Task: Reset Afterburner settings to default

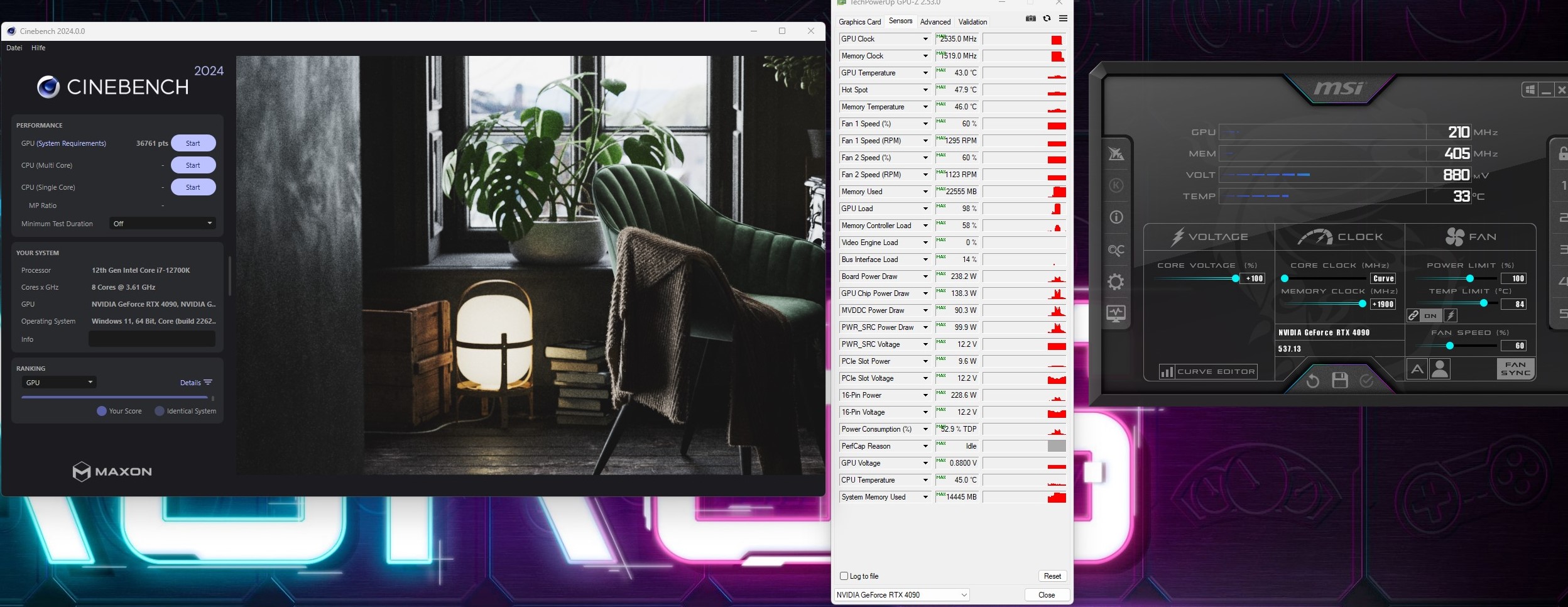Action: click(x=1312, y=381)
